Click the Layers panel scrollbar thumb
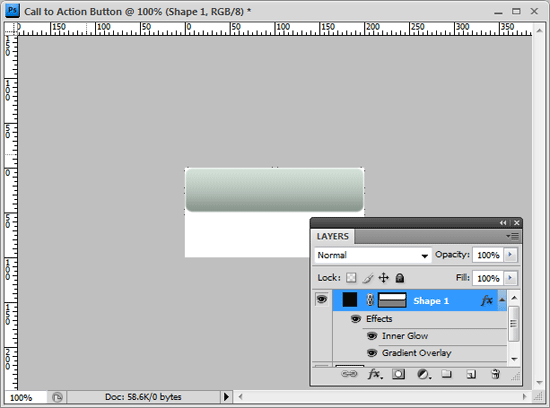The height and width of the screenshot is (408, 550). (x=514, y=323)
